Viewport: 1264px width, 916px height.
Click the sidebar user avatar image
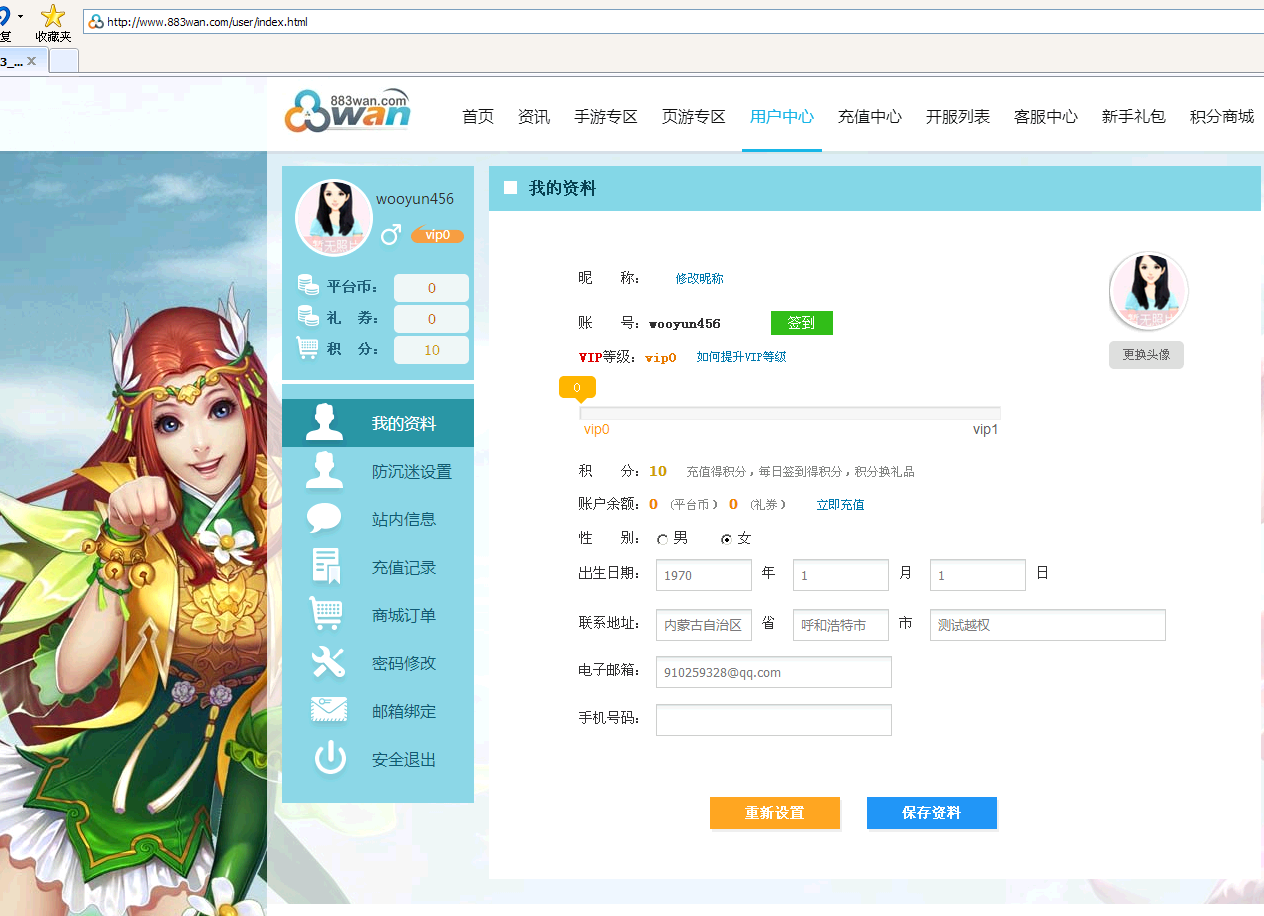click(x=334, y=218)
